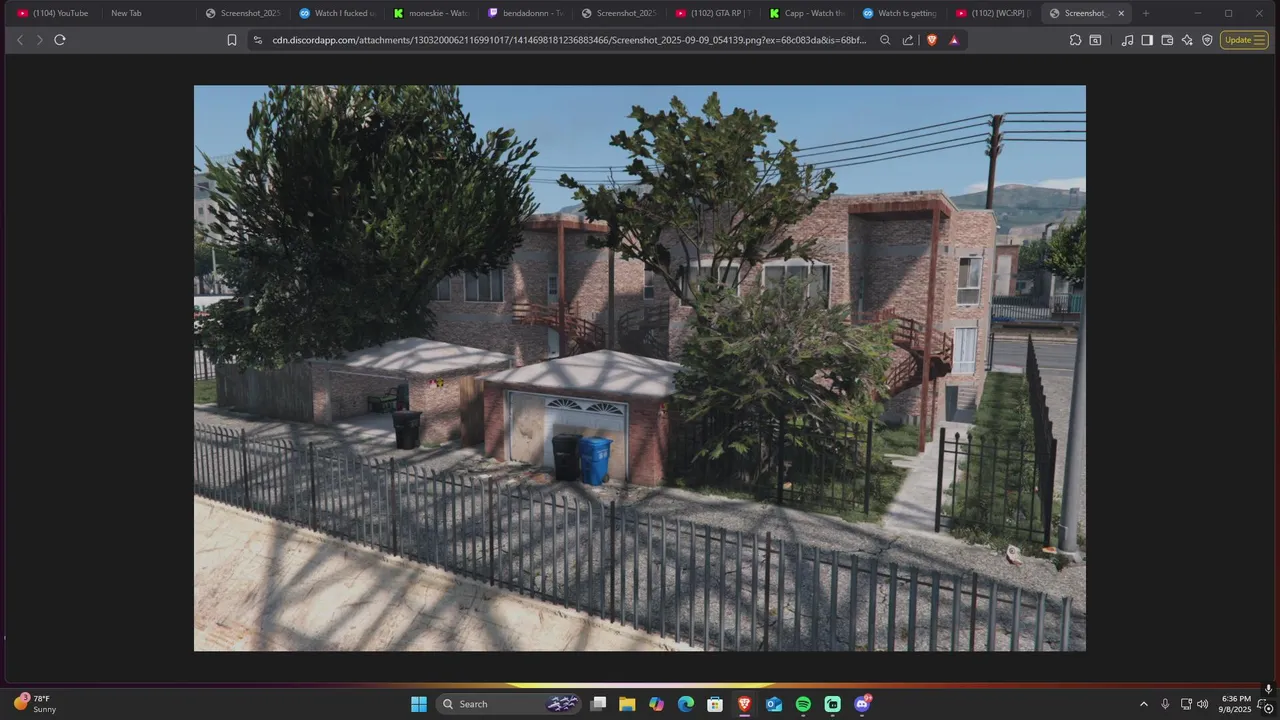Open Microsoft Store from the taskbar
Screen dimensions: 1280x720
point(715,704)
